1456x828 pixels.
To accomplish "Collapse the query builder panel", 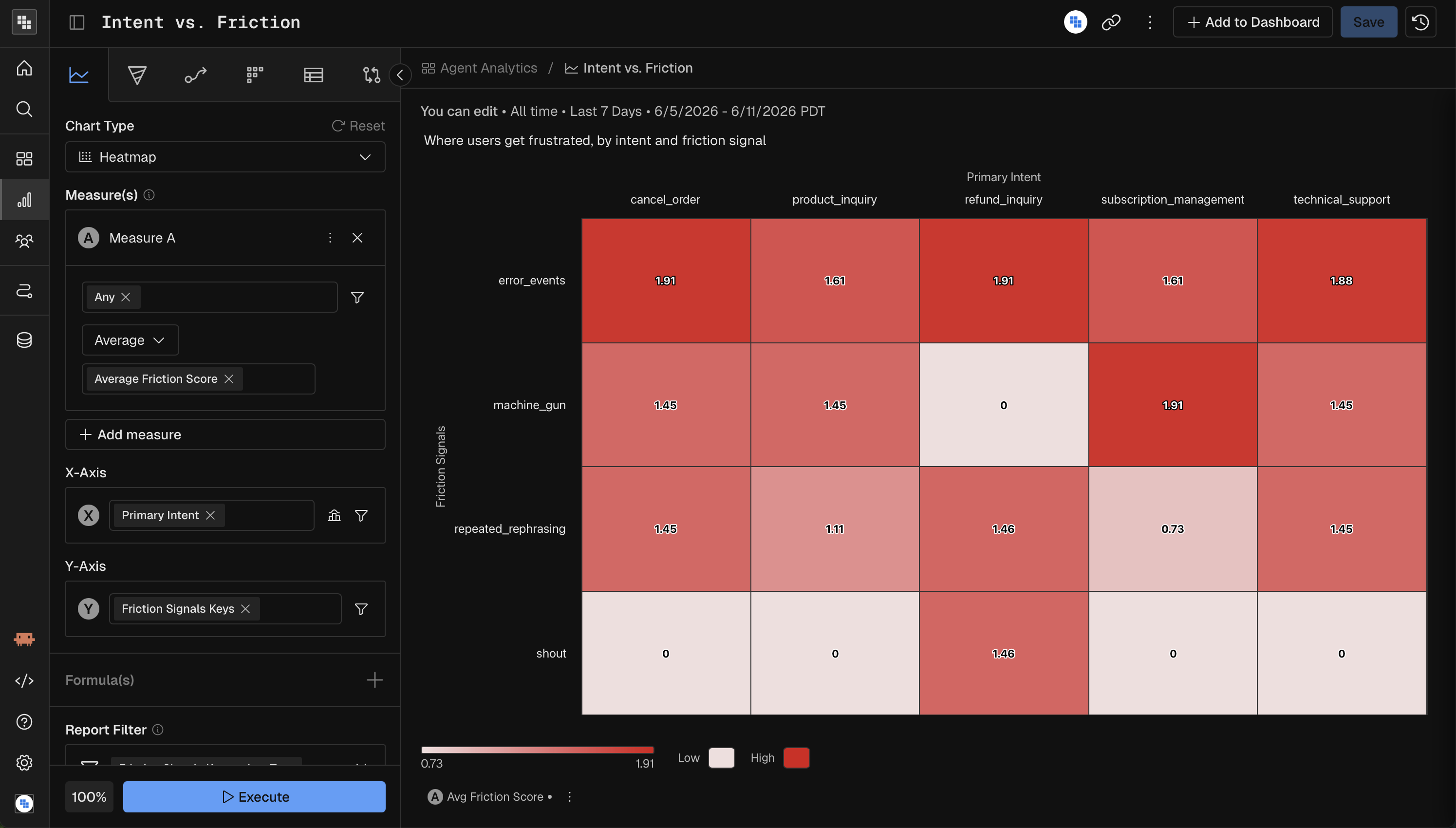I will (400, 75).
